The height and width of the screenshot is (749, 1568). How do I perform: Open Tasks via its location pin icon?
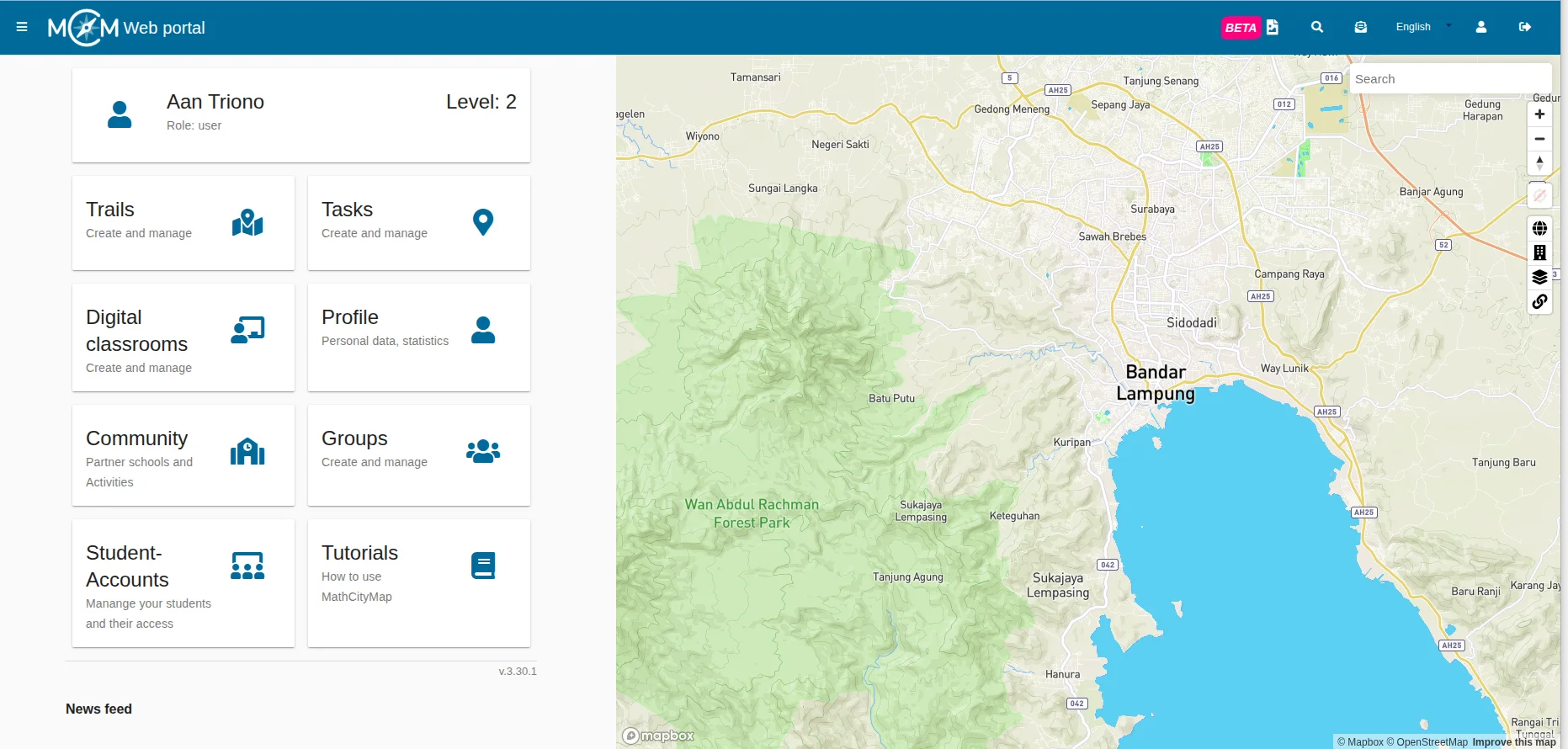click(483, 222)
